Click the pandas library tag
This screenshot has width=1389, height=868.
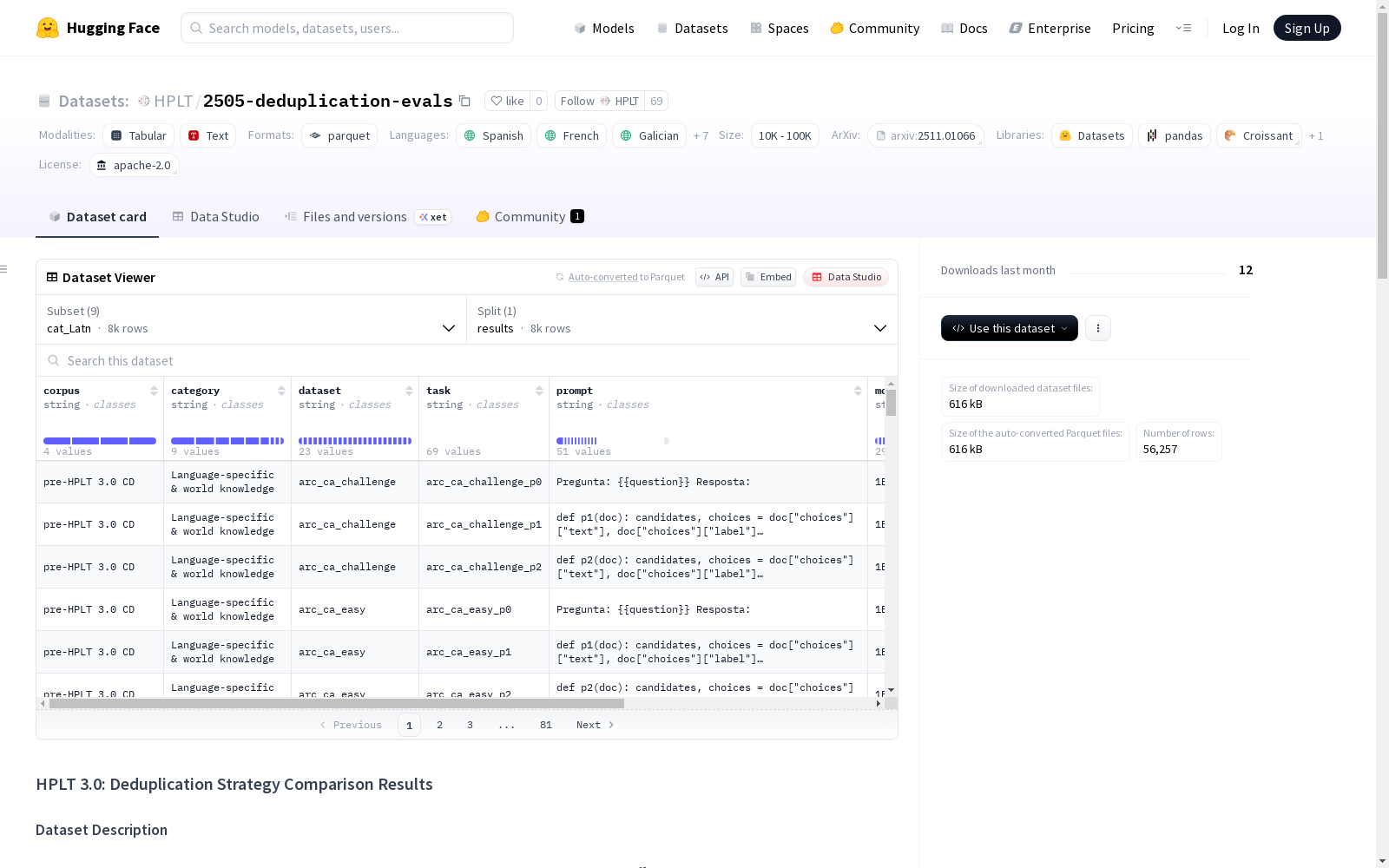pyautogui.click(x=1175, y=135)
